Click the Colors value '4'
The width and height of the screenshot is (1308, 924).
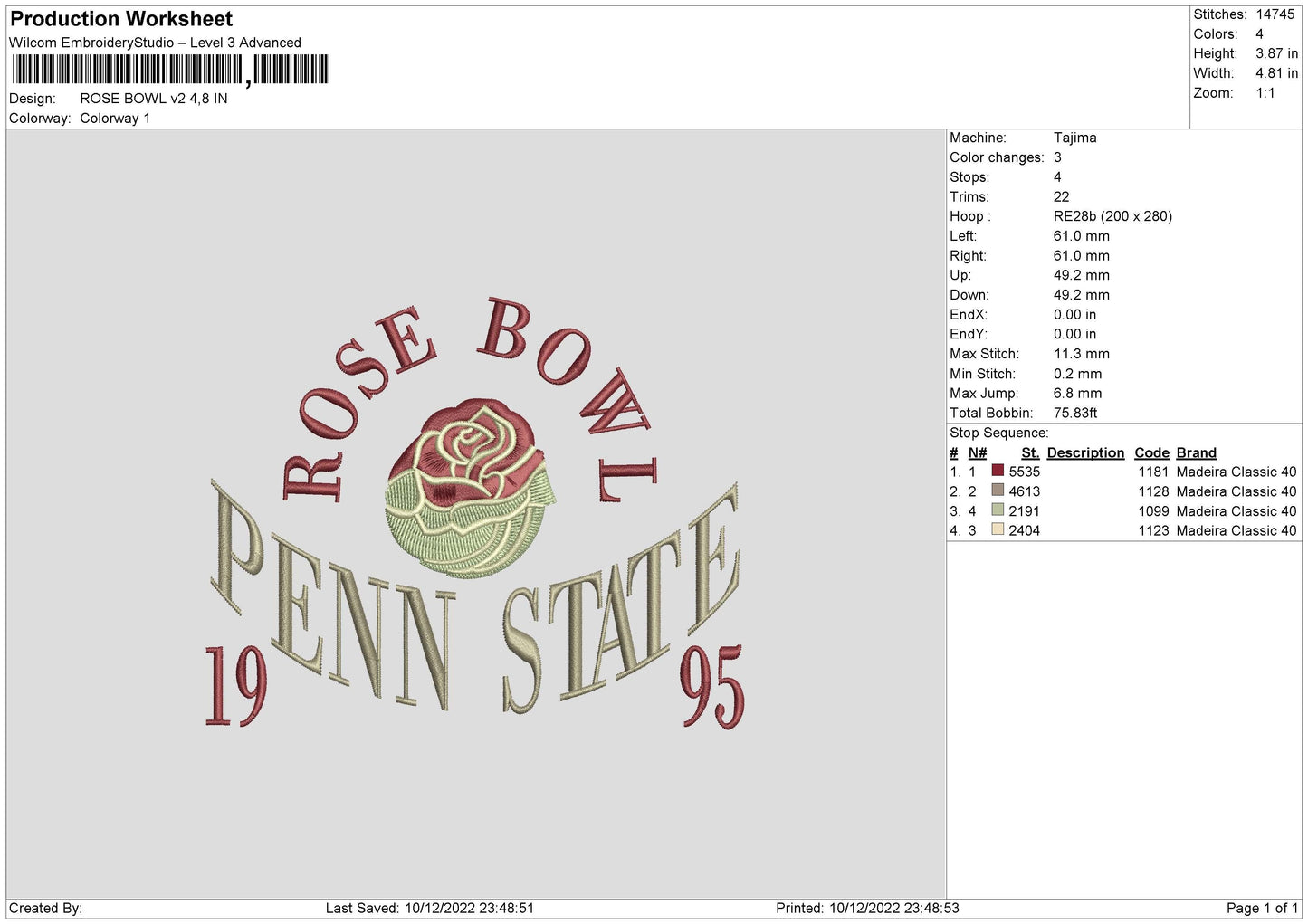[x=1259, y=34]
